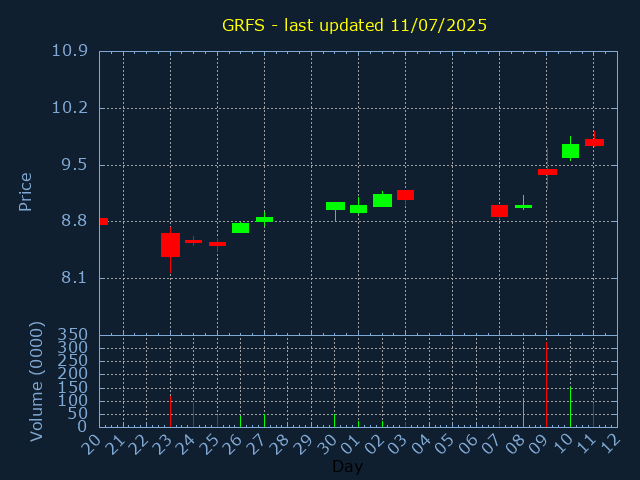Click the tall red volume bar for day 09
Image resolution: width=640 pixels, height=480 pixels.
click(x=547, y=384)
